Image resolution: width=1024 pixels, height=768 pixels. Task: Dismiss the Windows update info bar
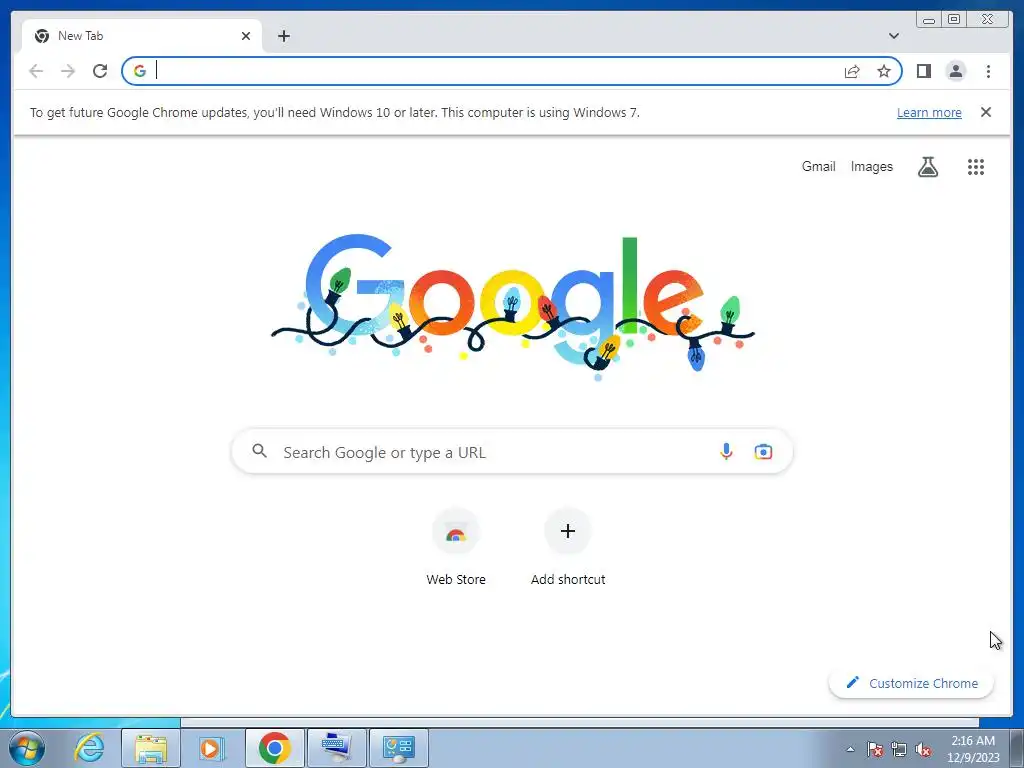click(x=986, y=112)
